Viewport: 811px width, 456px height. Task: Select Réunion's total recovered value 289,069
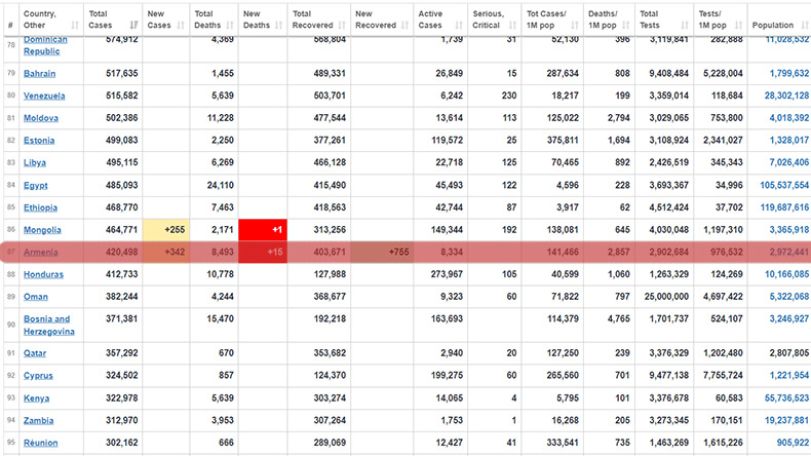pos(329,443)
